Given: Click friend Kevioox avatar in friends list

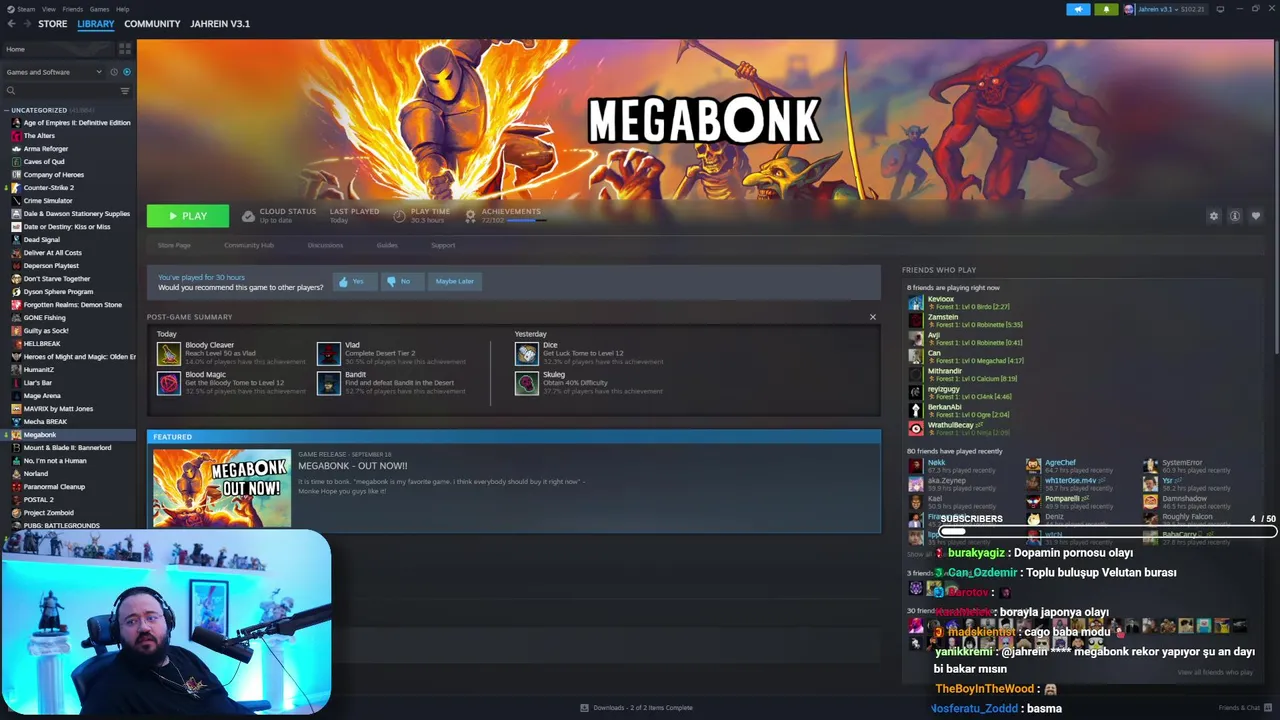Looking at the screenshot, I should [x=915, y=303].
